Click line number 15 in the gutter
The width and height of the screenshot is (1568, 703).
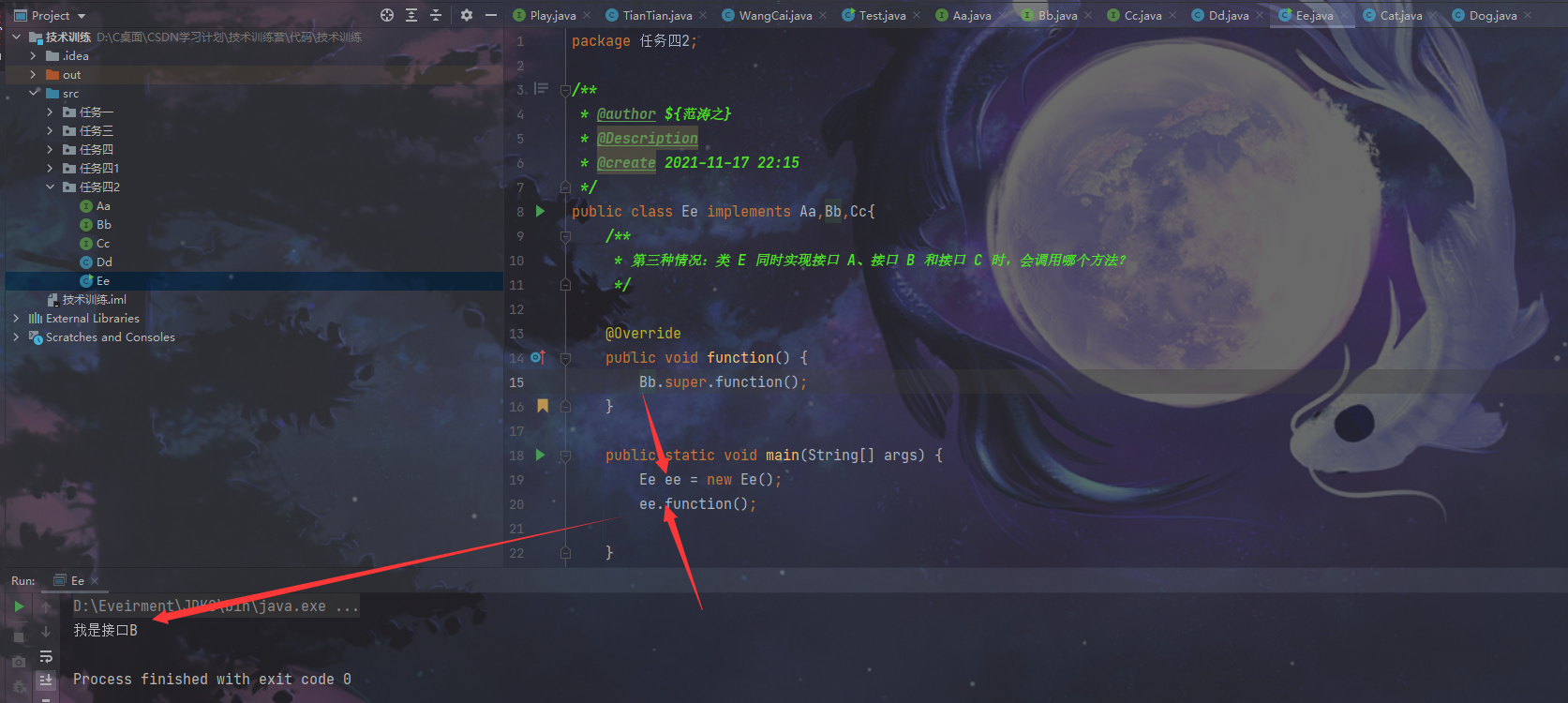pyautogui.click(x=516, y=382)
